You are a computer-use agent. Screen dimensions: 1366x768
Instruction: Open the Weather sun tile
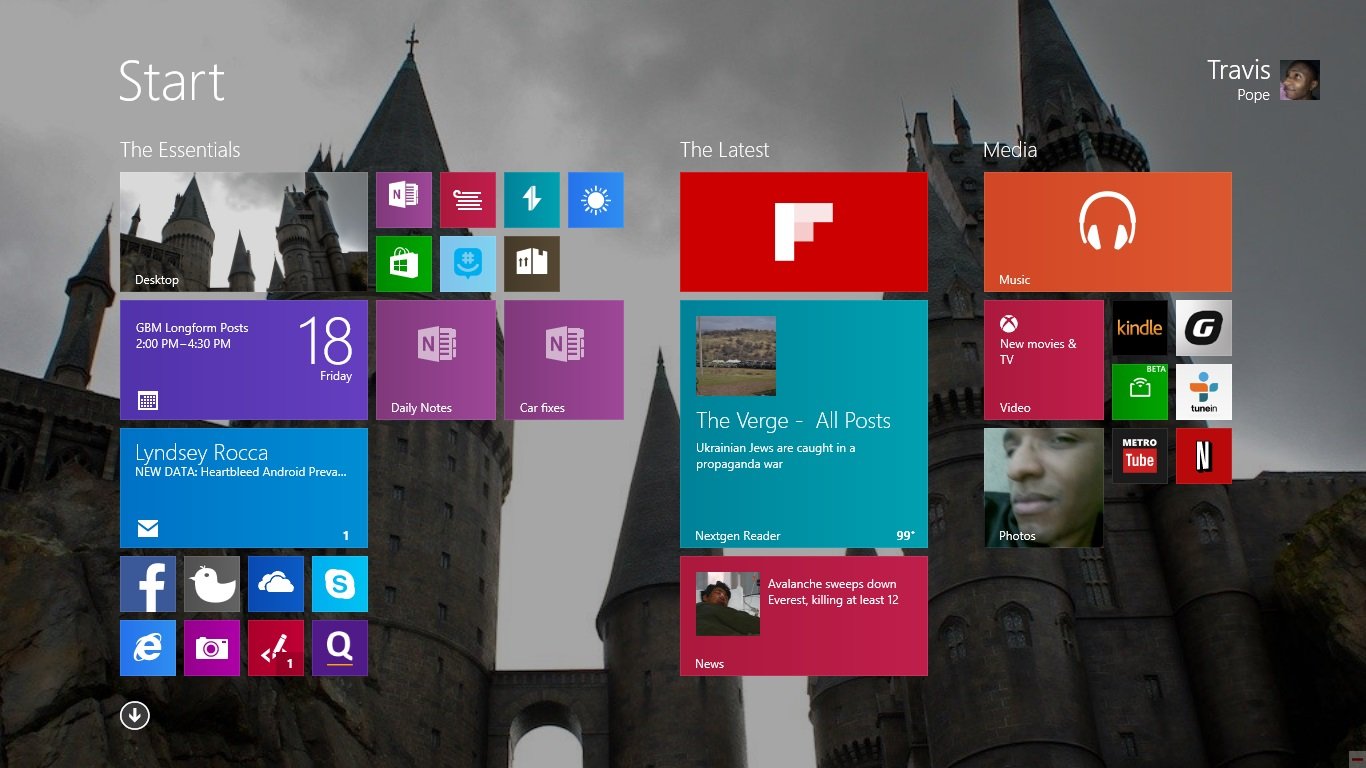pyautogui.click(x=596, y=200)
